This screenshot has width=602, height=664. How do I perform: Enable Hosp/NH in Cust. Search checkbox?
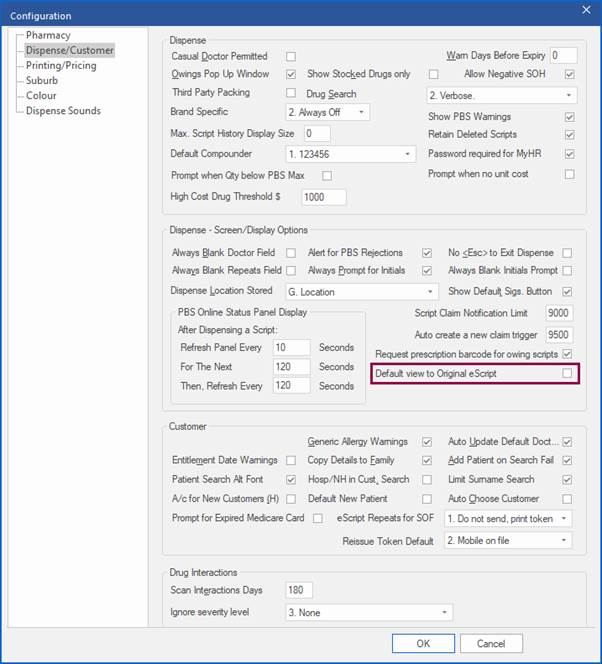coord(427,479)
